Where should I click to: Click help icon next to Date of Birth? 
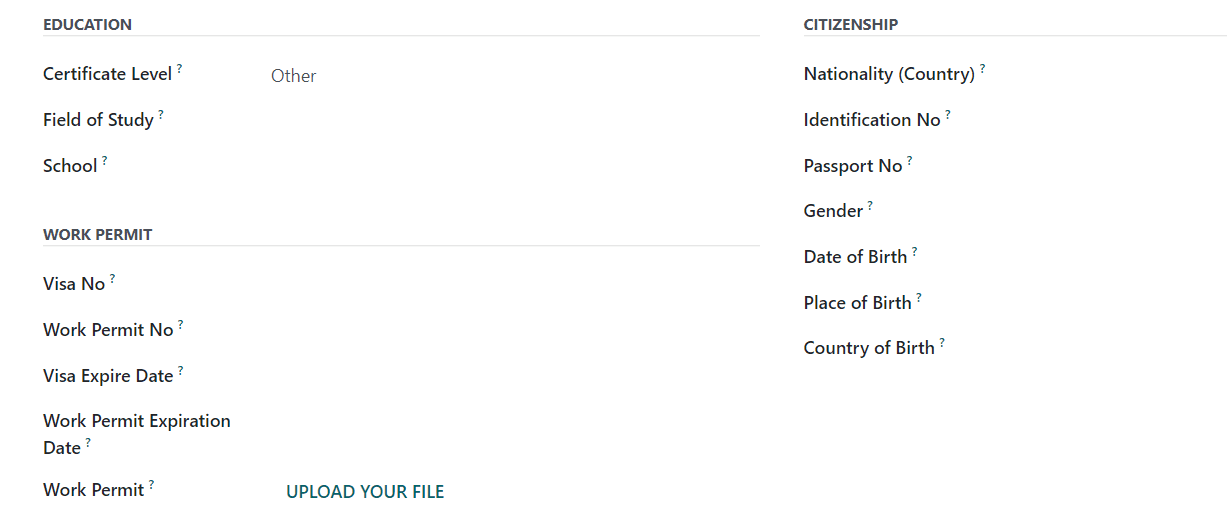(914, 252)
